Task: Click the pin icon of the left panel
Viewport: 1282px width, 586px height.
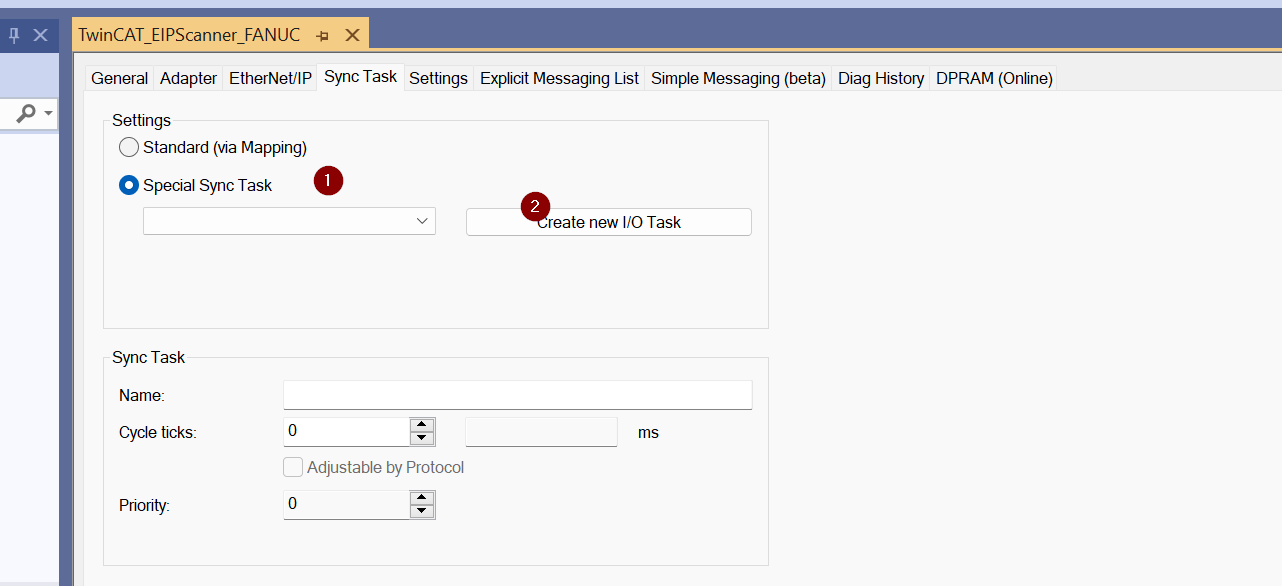Action: click(x=14, y=35)
